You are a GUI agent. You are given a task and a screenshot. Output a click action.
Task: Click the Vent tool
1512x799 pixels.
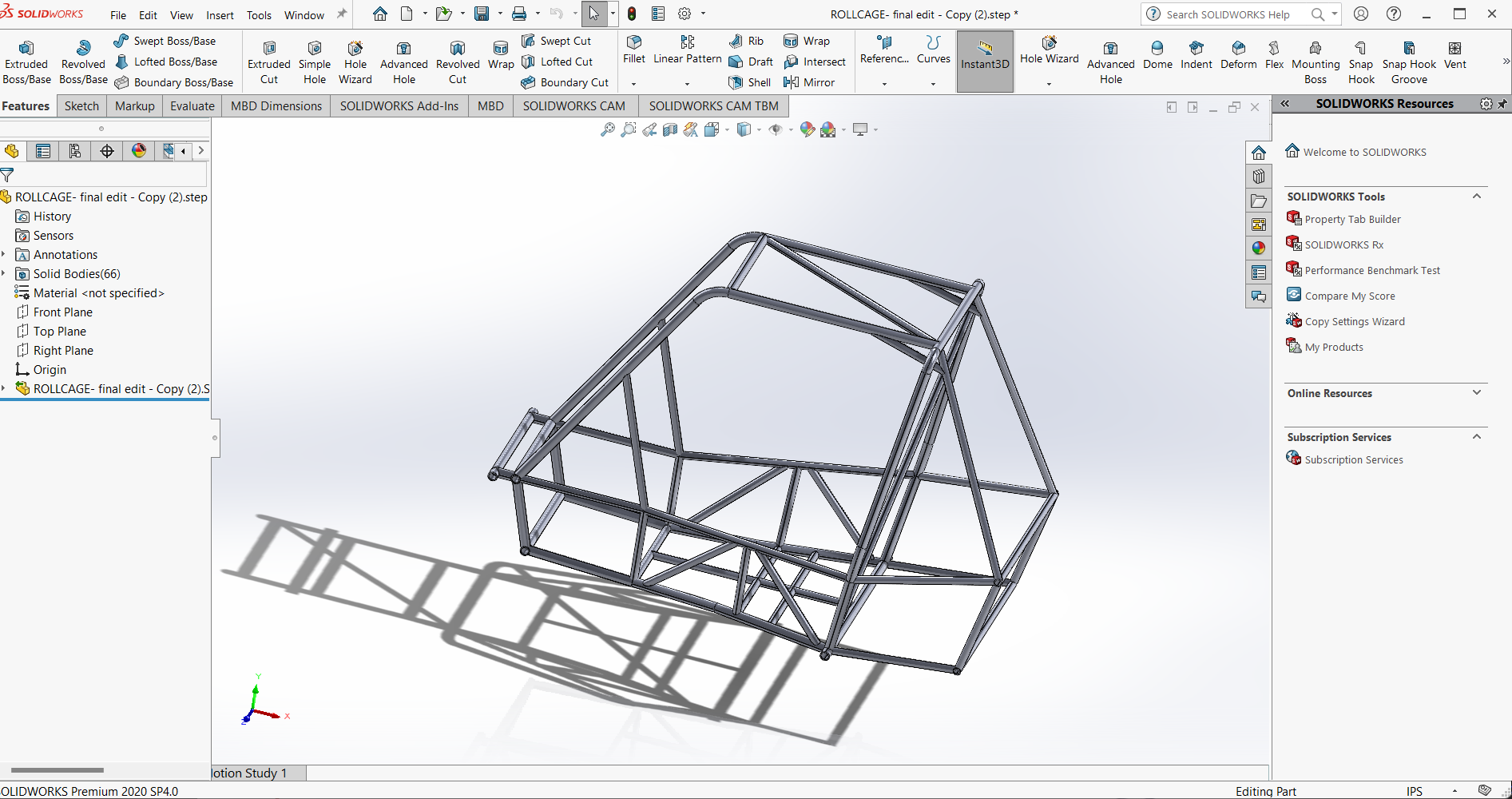pos(1455,55)
